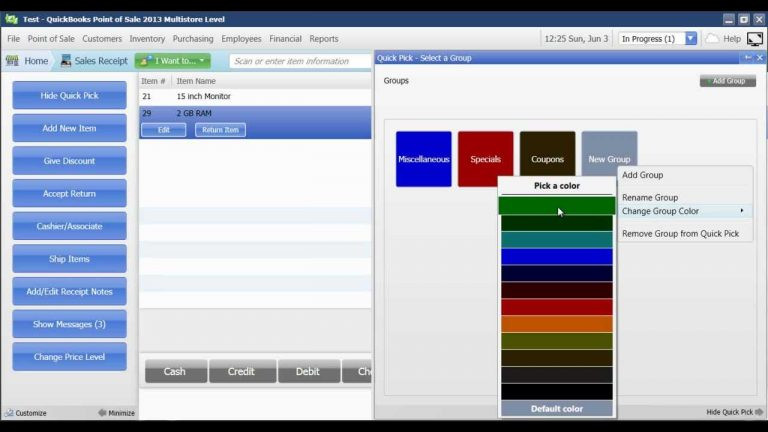
Task: Click Edit on the 2 GB RAM row
Action: point(164,130)
